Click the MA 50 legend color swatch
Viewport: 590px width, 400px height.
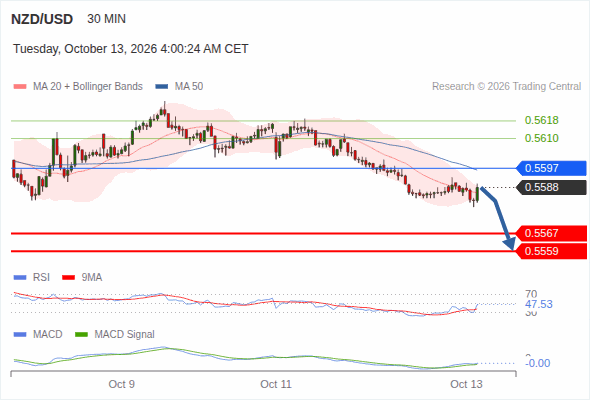pyautogui.click(x=162, y=87)
